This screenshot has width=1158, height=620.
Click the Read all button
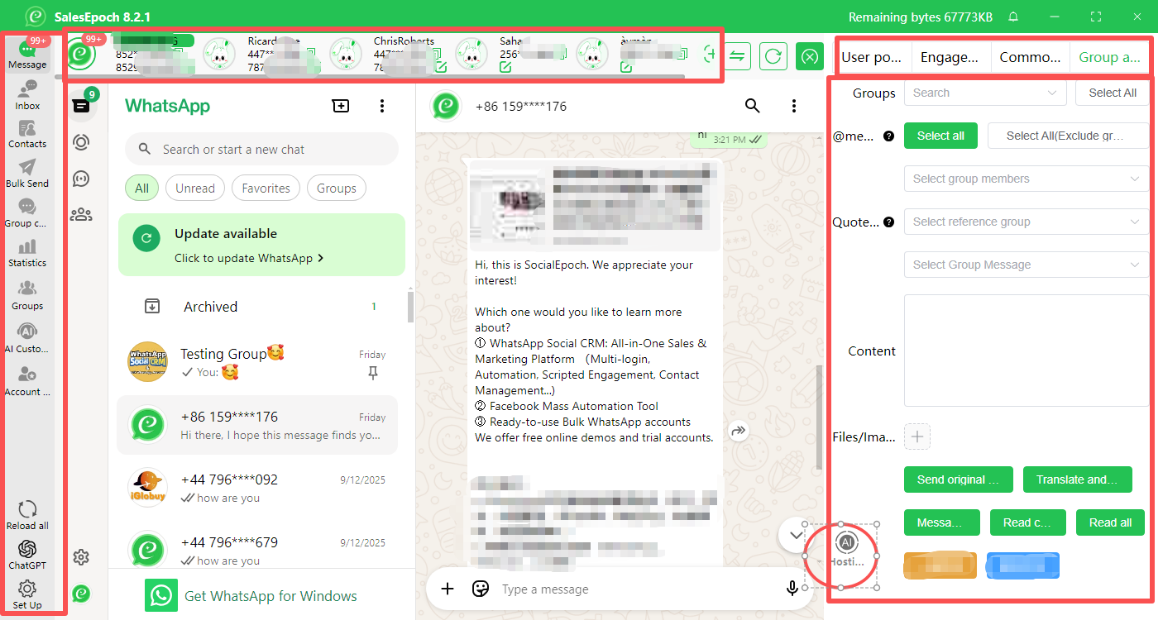pyautogui.click(x=1111, y=523)
